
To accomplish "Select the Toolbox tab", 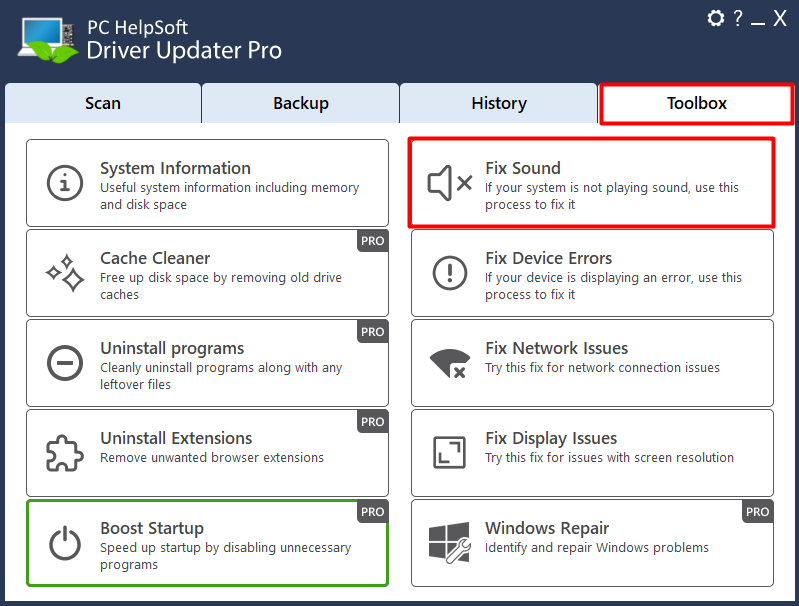I will pyautogui.click(x=697, y=103).
